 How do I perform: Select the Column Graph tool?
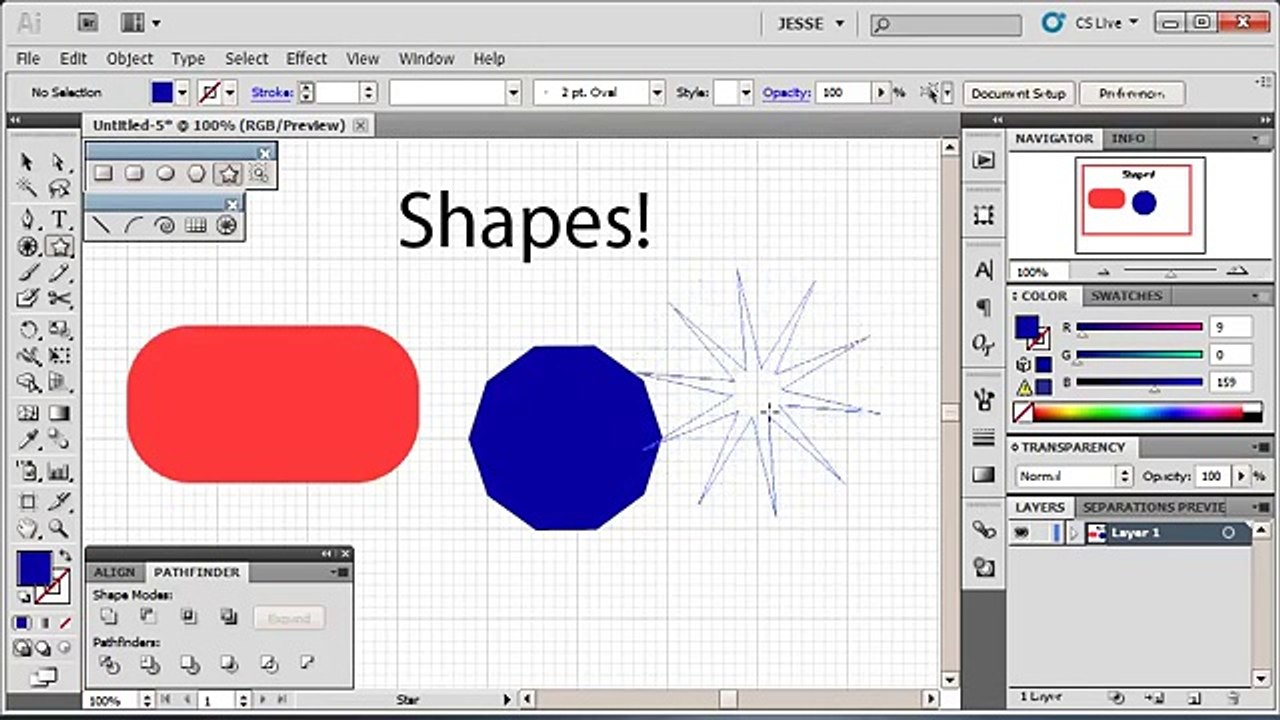coord(59,472)
